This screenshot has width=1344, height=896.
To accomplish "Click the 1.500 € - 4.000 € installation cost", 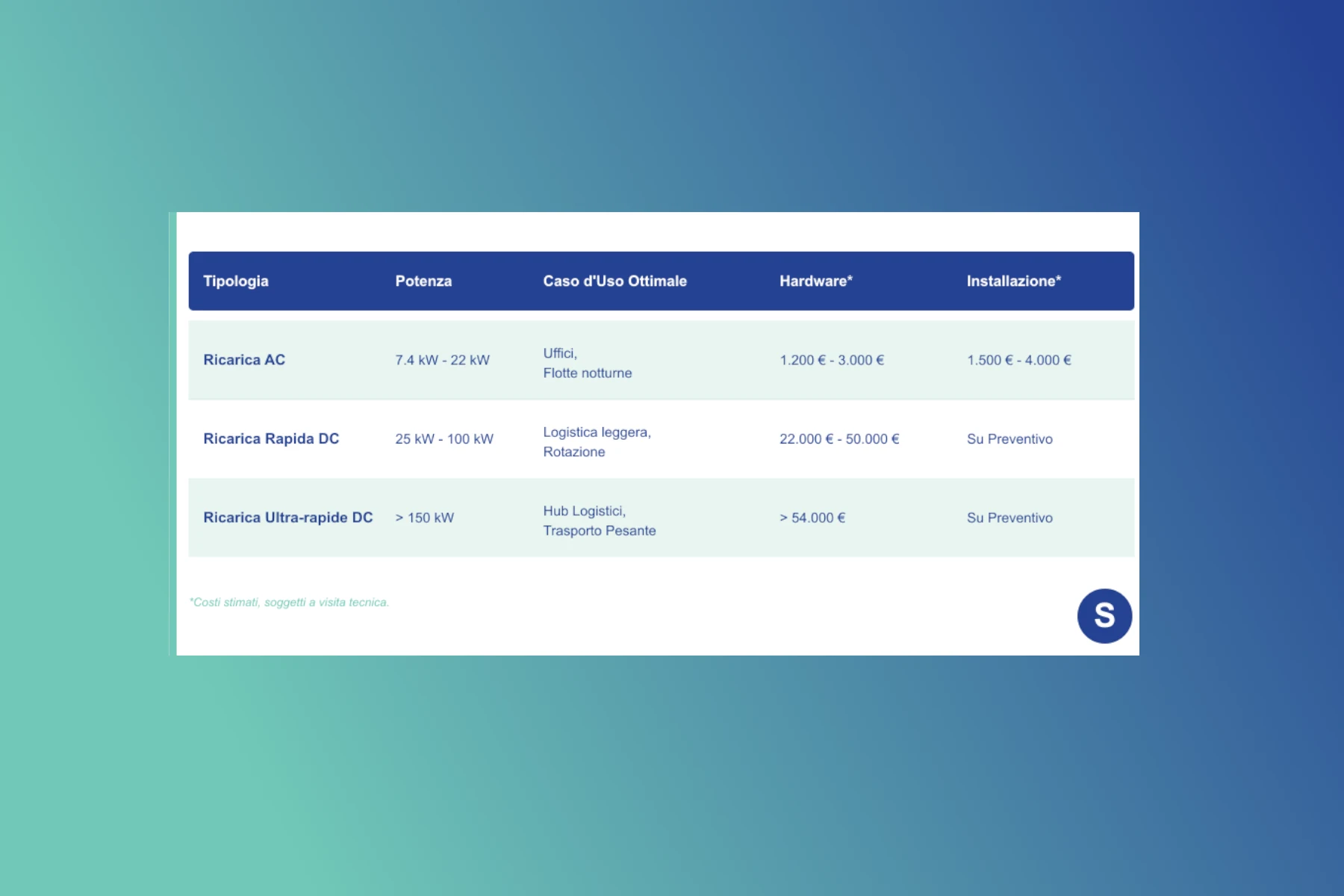I will tap(1018, 360).
